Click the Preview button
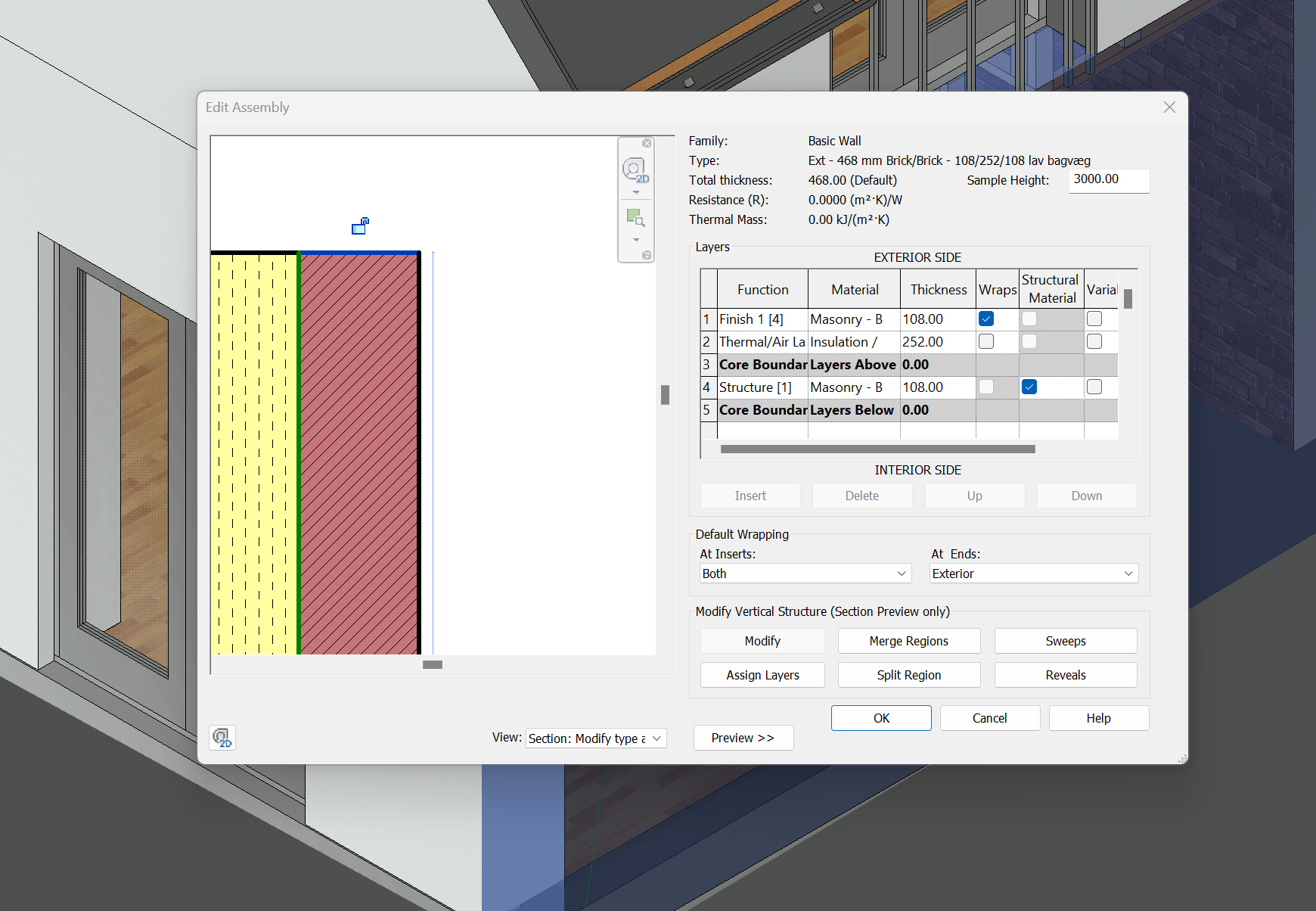1316x911 pixels. pos(743,738)
